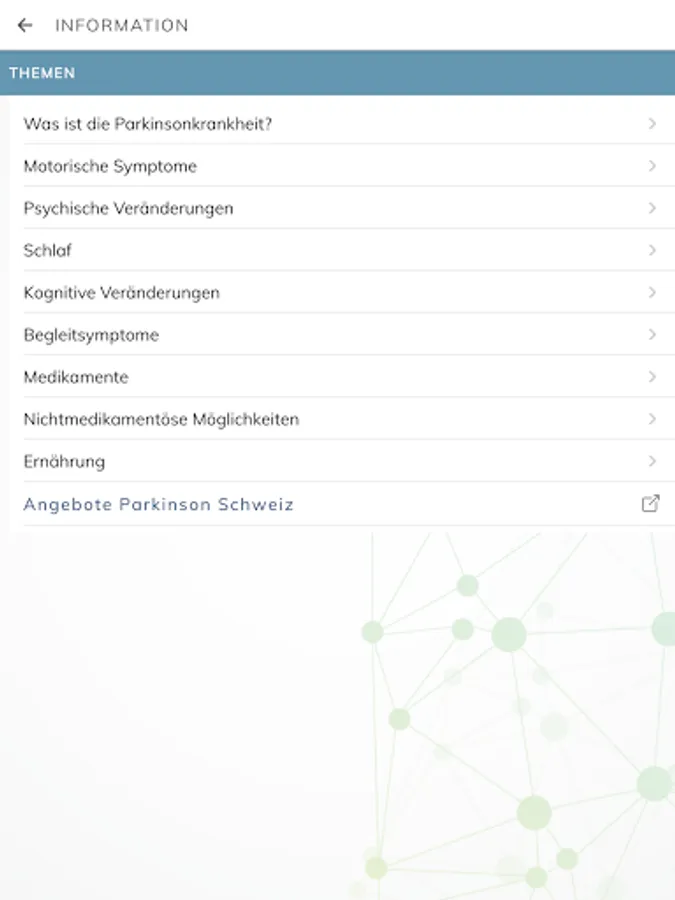Open Begleitsymptome topic text
This screenshot has height=900, width=675.
click(x=91, y=335)
